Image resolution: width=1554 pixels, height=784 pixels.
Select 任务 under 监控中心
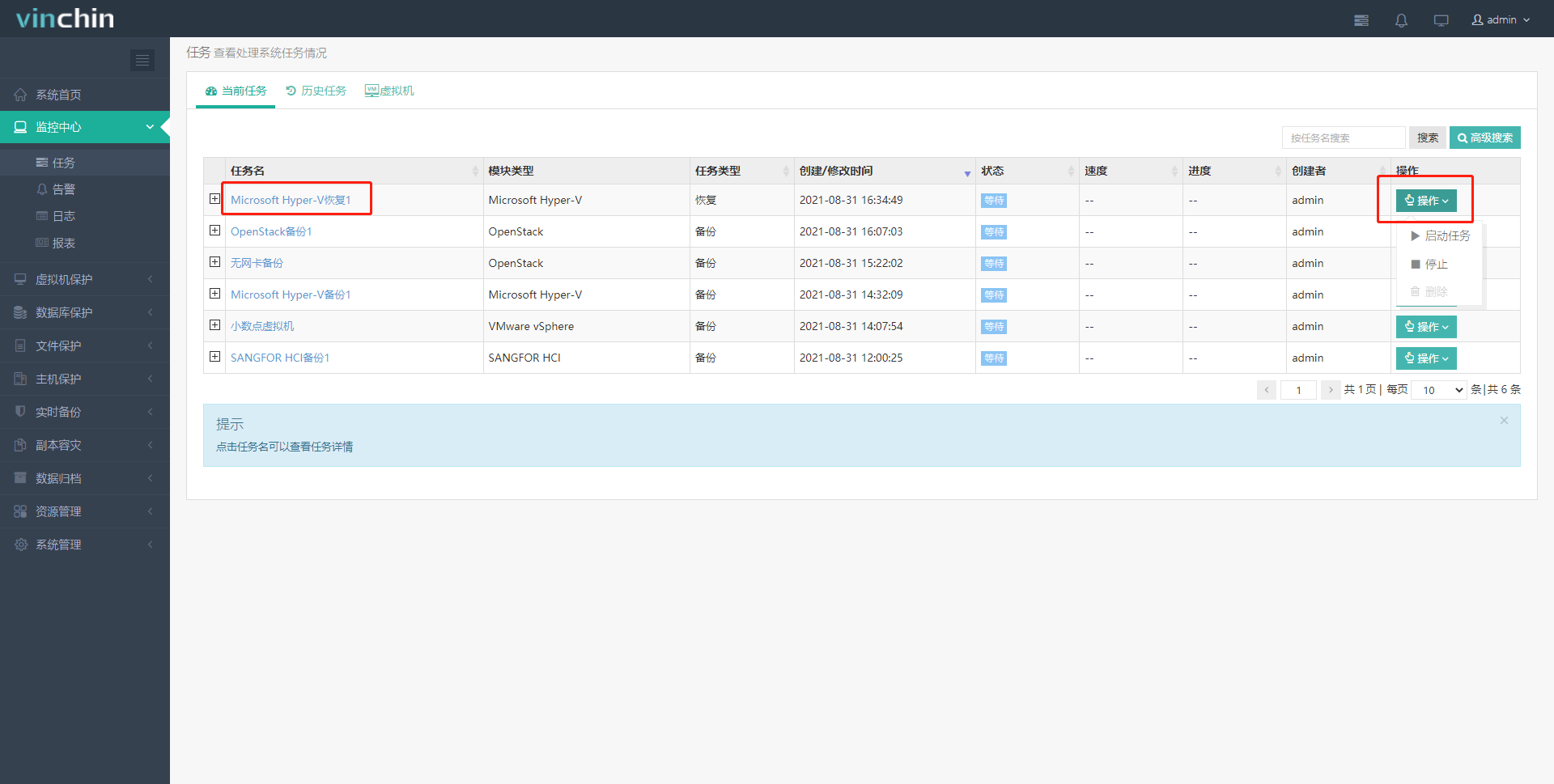tap(85, 163)
